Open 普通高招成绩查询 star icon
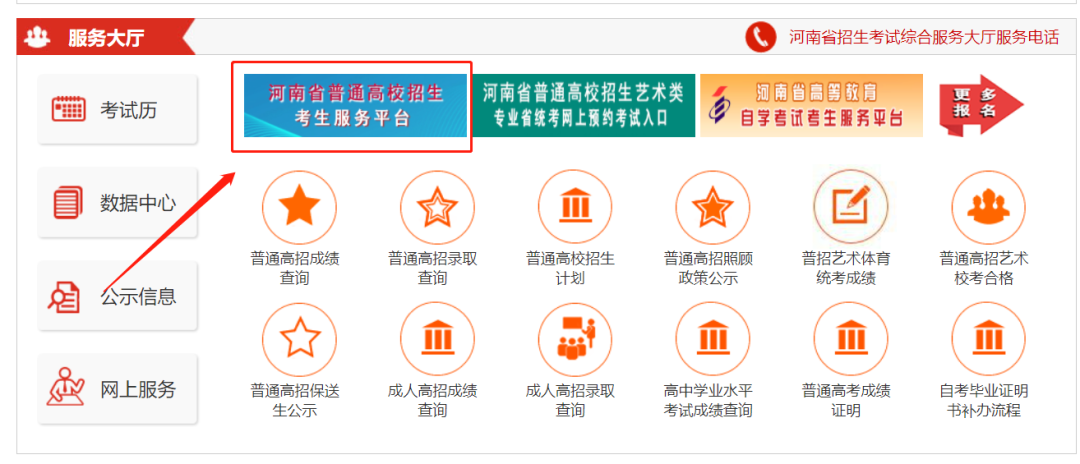 click(299, 207)
